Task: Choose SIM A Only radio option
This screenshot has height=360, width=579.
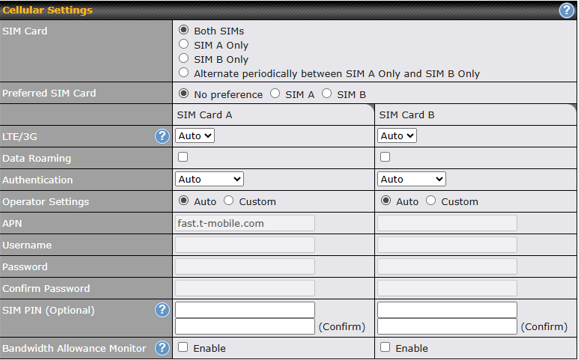Action: 184,44
